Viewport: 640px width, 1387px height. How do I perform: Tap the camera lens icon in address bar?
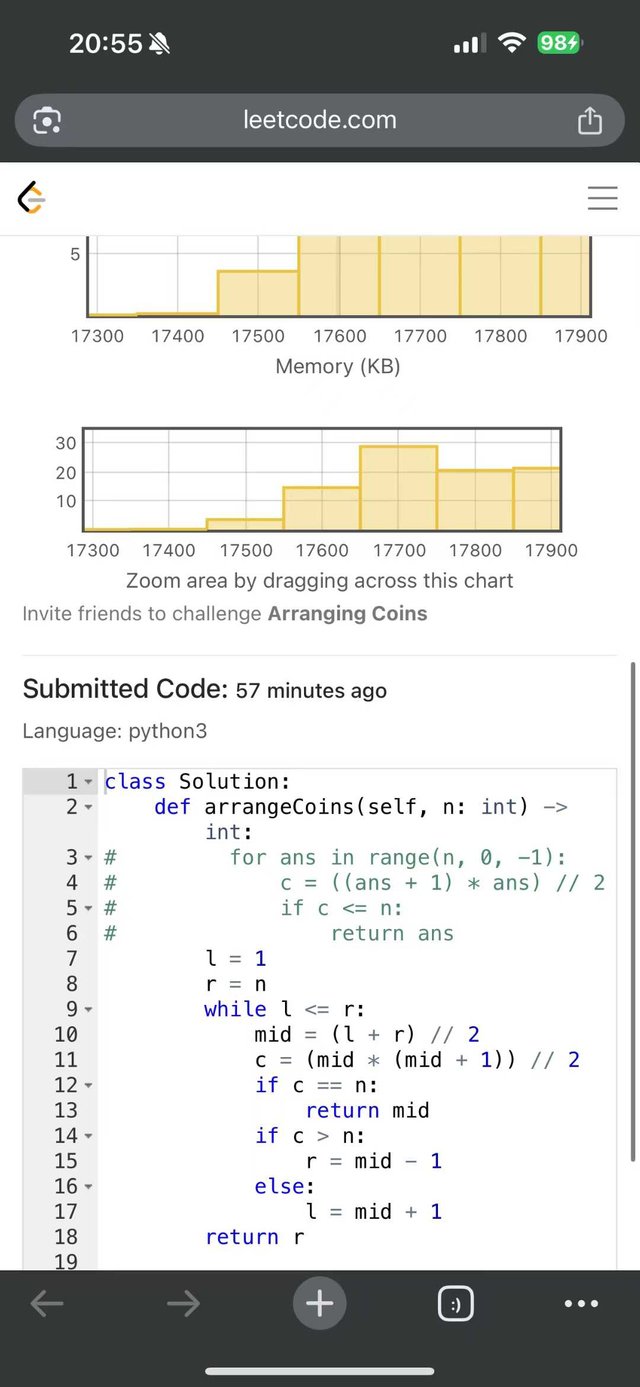click(47, 121)
